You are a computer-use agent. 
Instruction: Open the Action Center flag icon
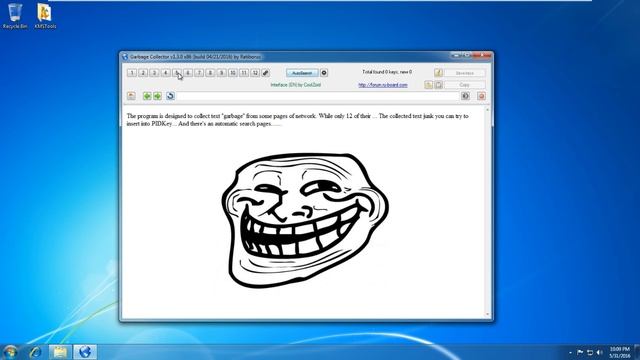[580, 352]
